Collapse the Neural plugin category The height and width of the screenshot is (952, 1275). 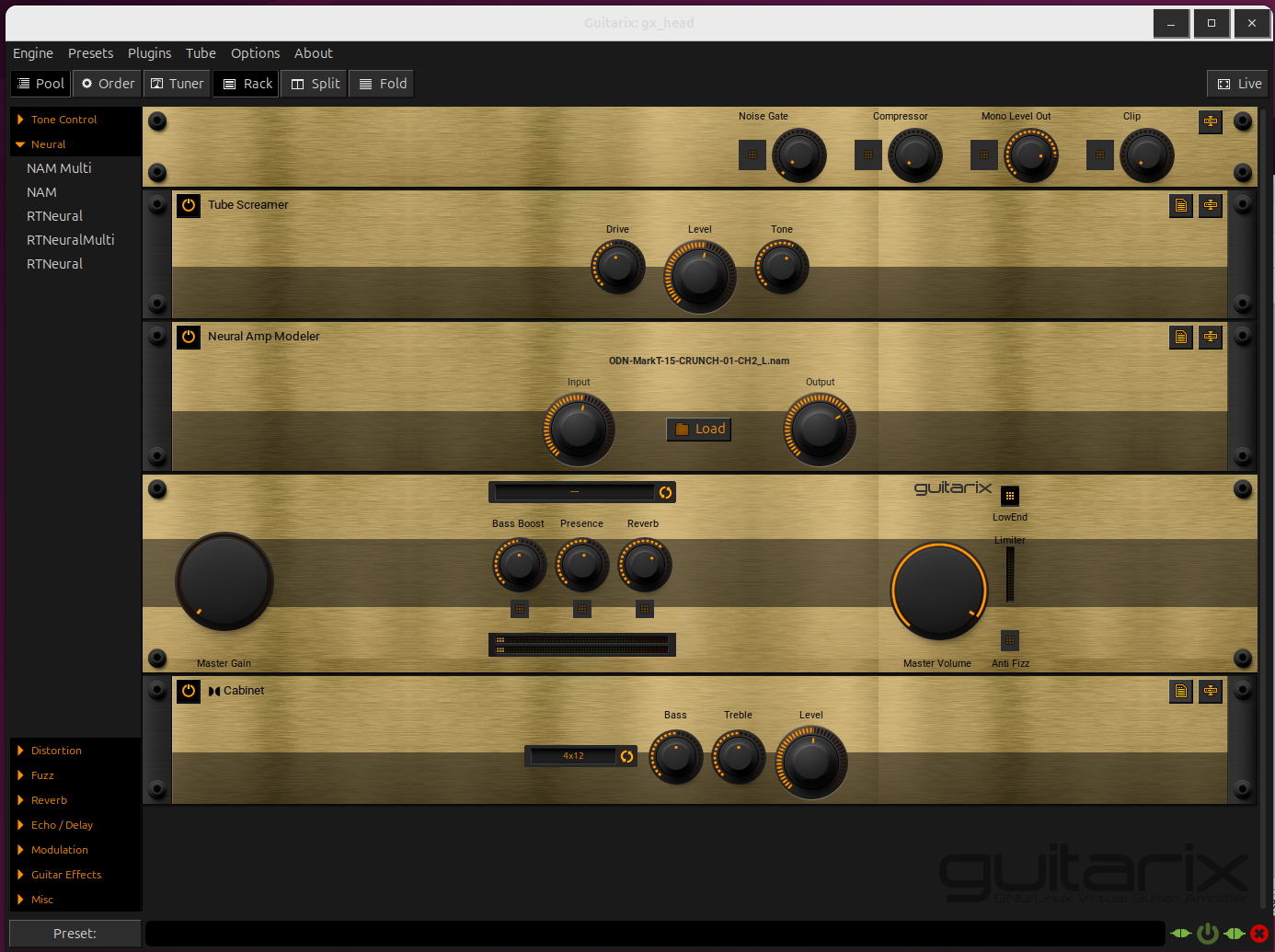(48, 144)
